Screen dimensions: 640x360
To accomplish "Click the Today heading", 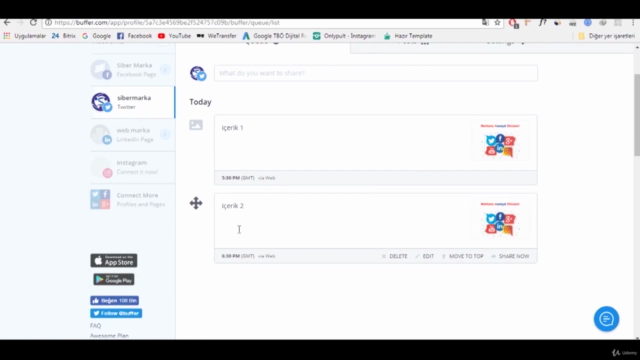I will 200,102.
